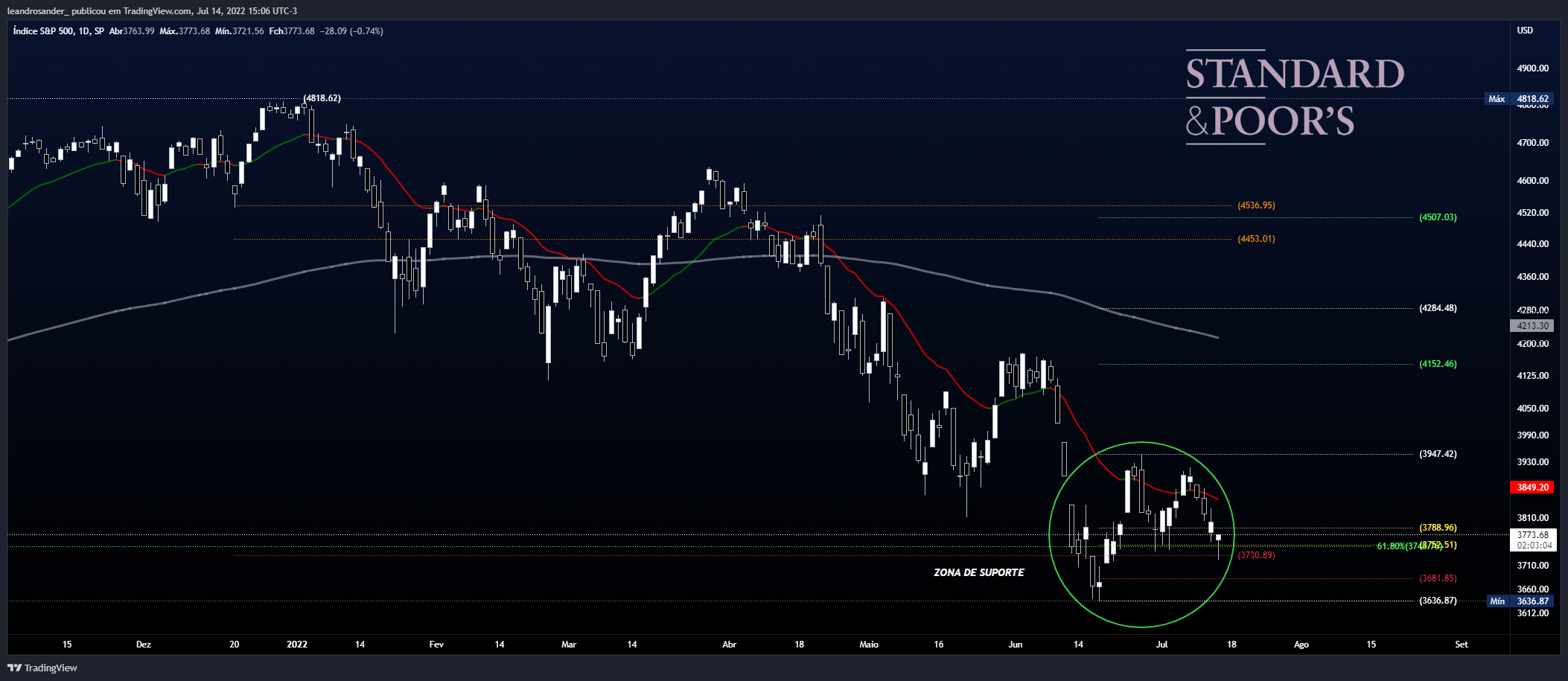Open the USD currency label on price axis
1568x681 pixels.
(x=1525, y=31)
